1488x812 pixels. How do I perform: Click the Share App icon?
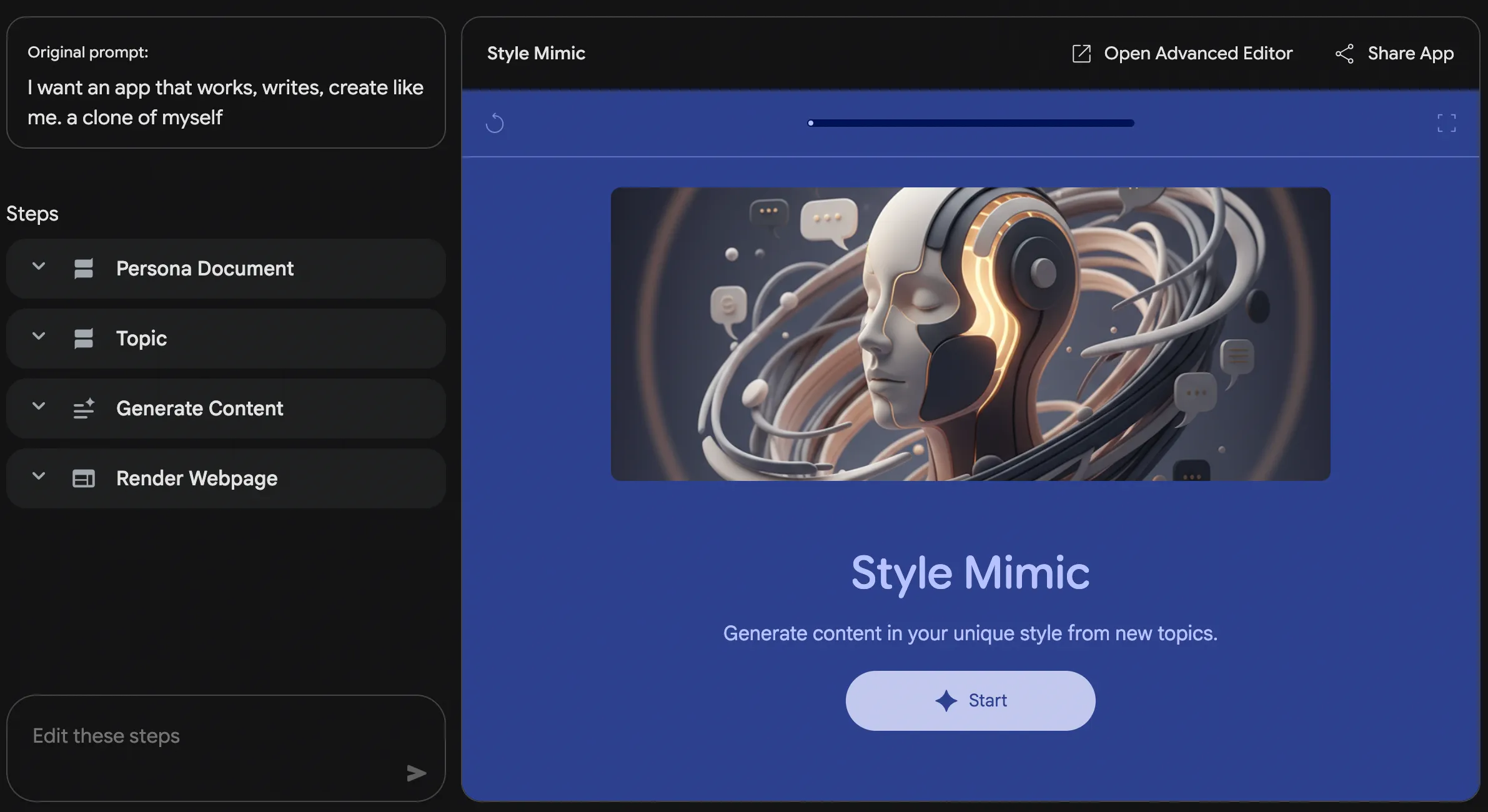pyautogui.click(x=1344, y=53)
